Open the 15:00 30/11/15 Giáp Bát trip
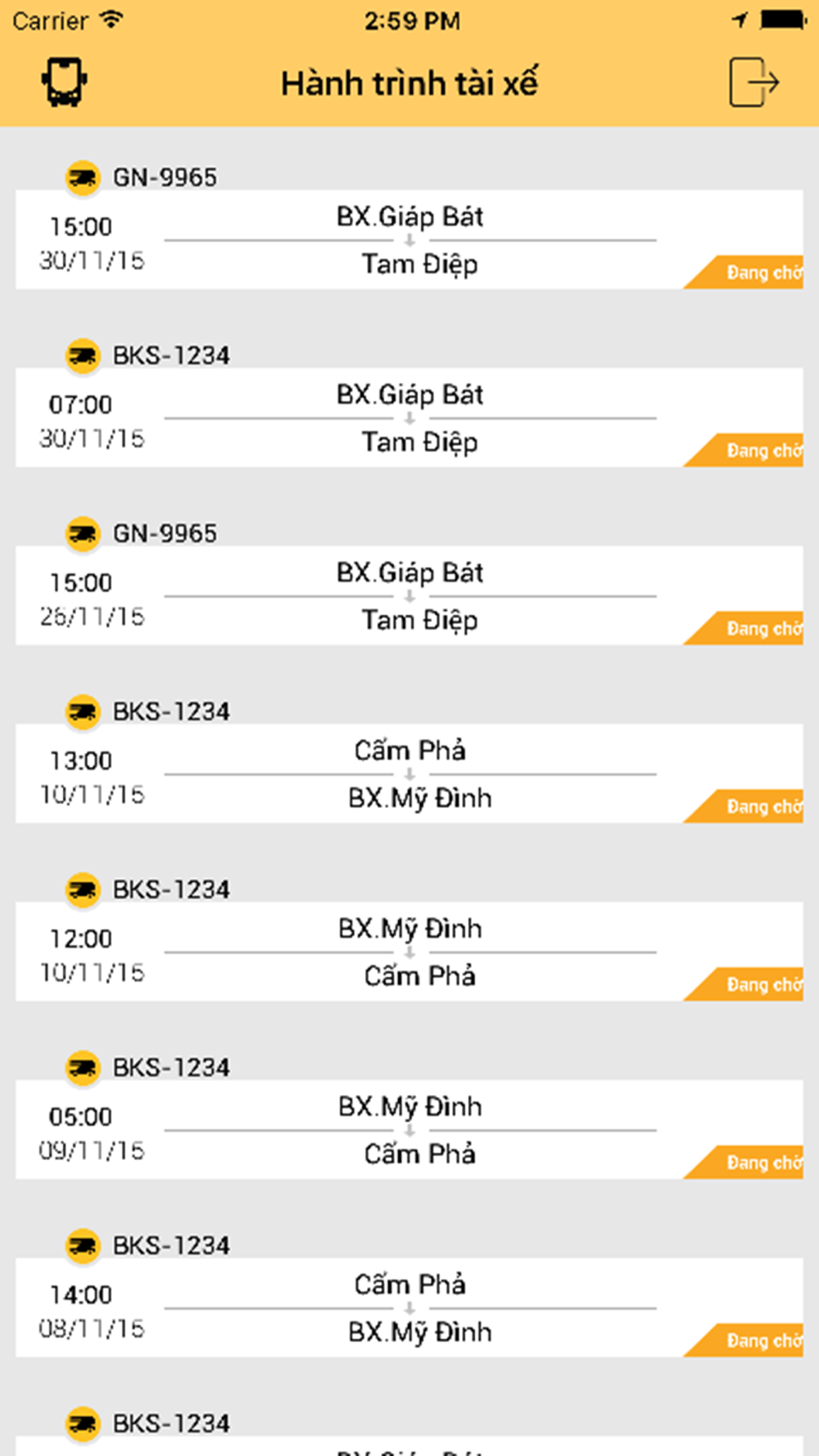Image resolution: width=819 pixels, height=1456 pixels. click(409, 240)
